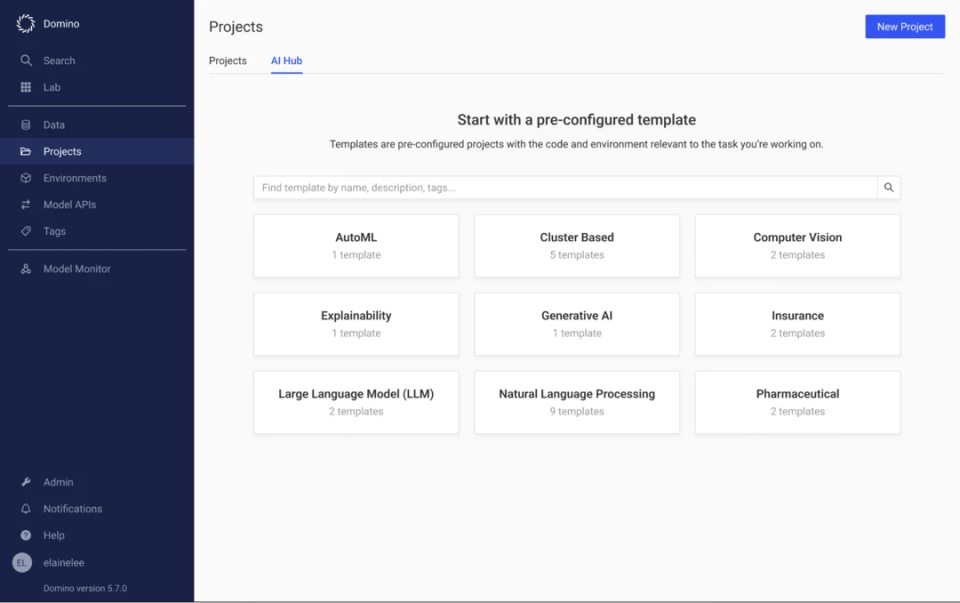Open the Natural Language Processing card

click(577, 403)
